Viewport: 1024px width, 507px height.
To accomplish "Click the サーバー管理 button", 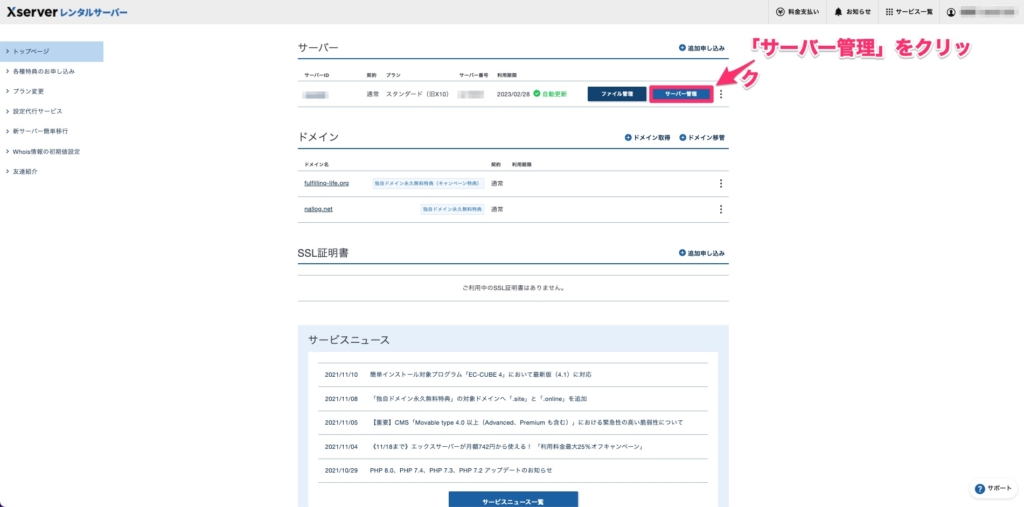I will pyautogui.click(x=680, y=94).
